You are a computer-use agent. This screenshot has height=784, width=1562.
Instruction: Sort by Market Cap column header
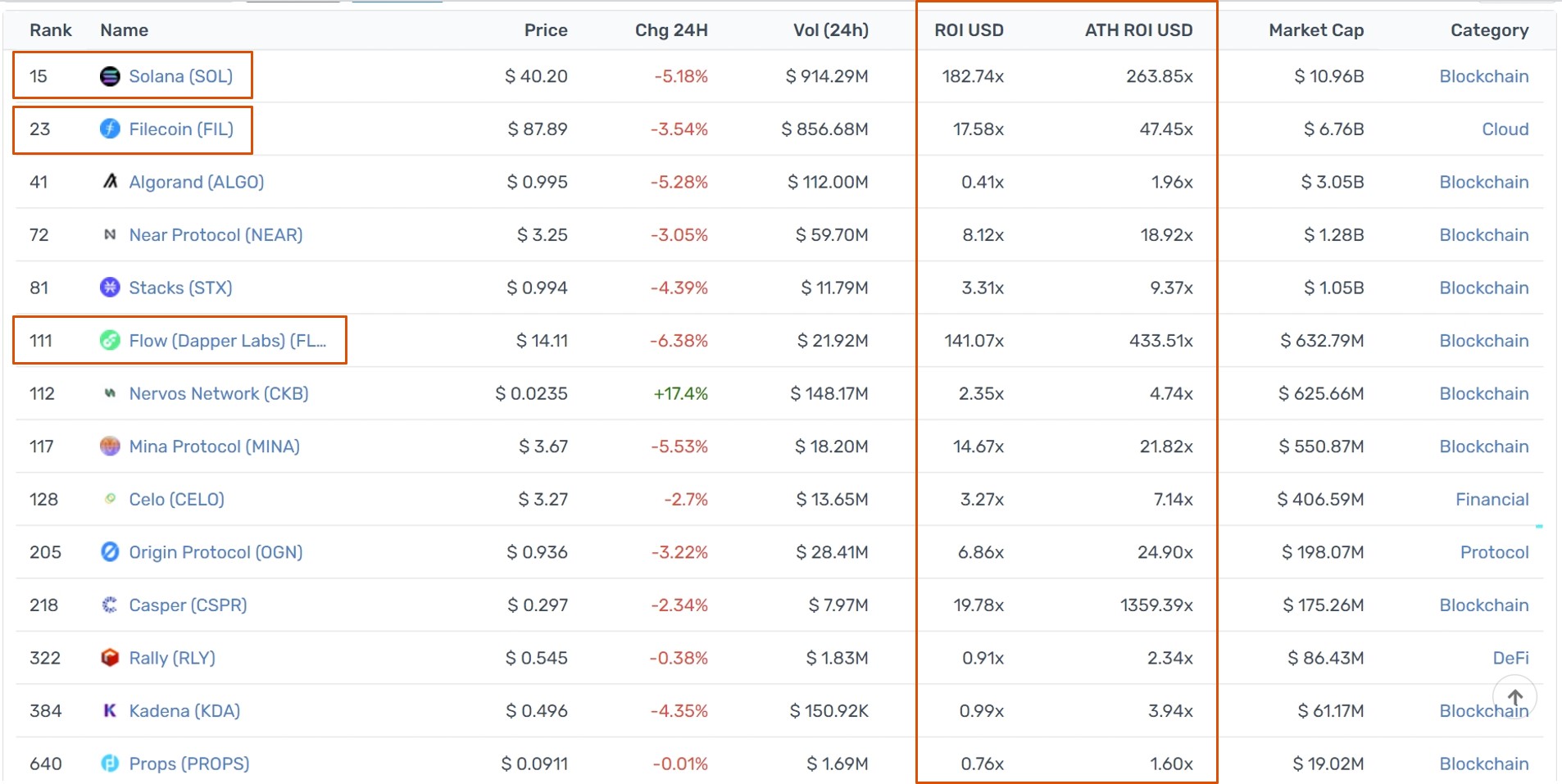(1316, 30)
